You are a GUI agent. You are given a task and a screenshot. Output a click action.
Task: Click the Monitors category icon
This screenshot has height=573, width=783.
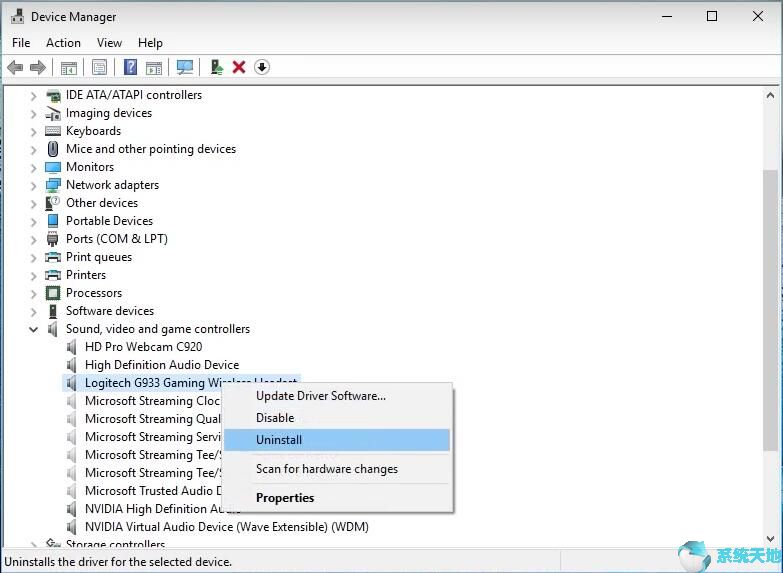point(53,167)
